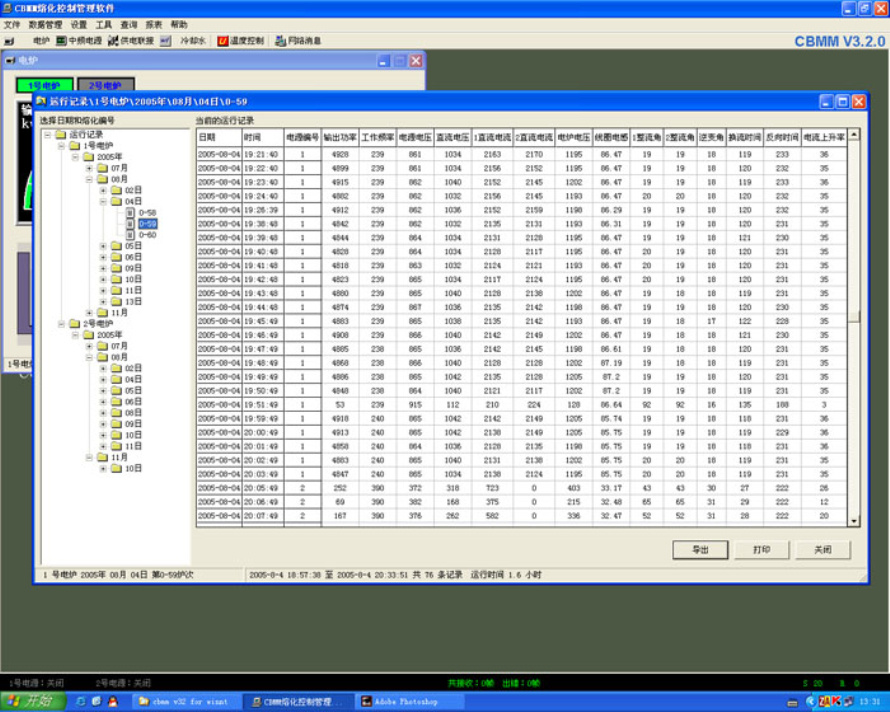Open the 中频电源 toolbar icon
890x712 pixels.
[x=61, y=41]
